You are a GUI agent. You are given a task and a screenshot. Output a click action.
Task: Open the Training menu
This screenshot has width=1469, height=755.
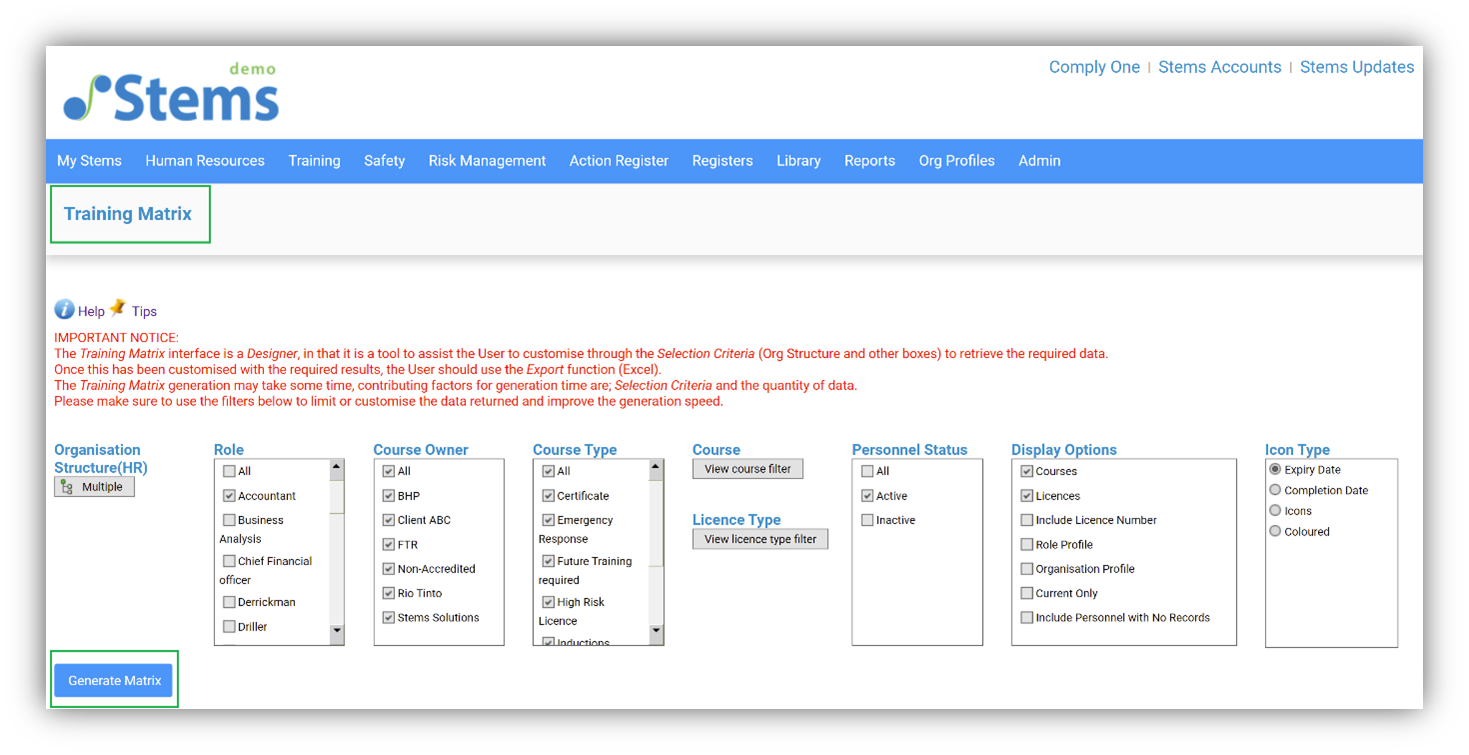coord(314,161)
